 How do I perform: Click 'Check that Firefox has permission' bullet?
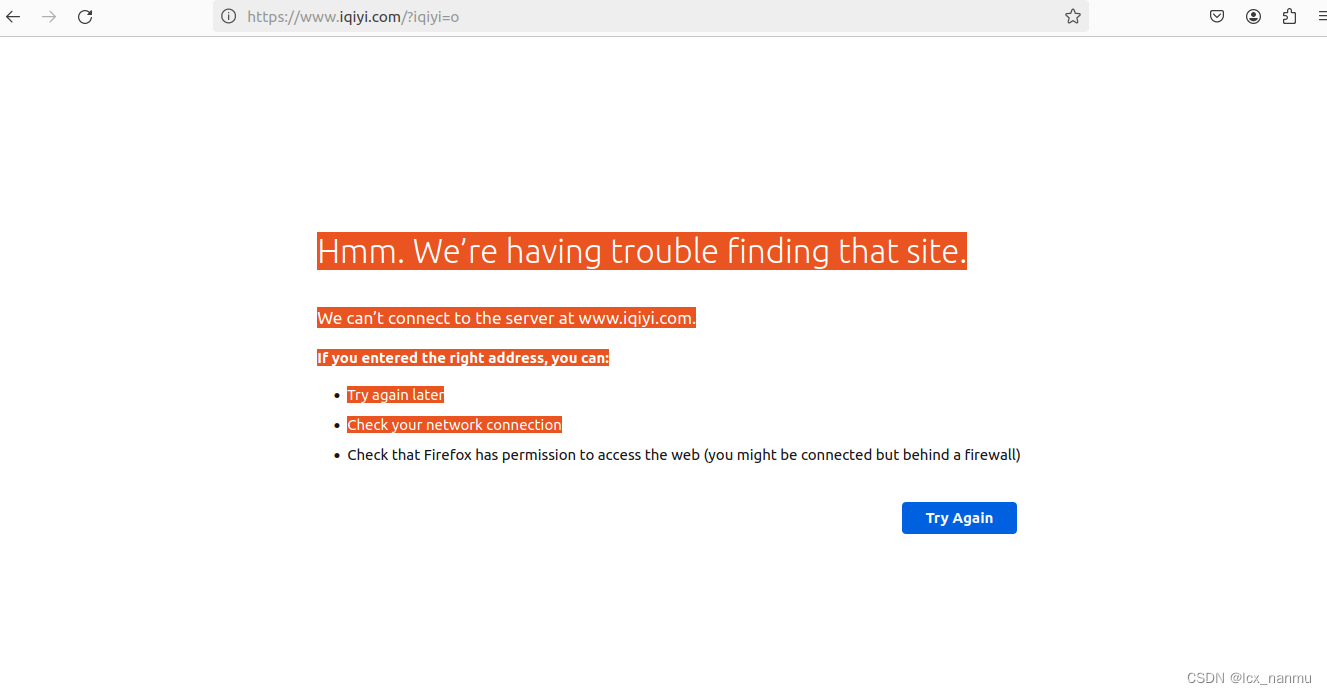pos(683,455)
